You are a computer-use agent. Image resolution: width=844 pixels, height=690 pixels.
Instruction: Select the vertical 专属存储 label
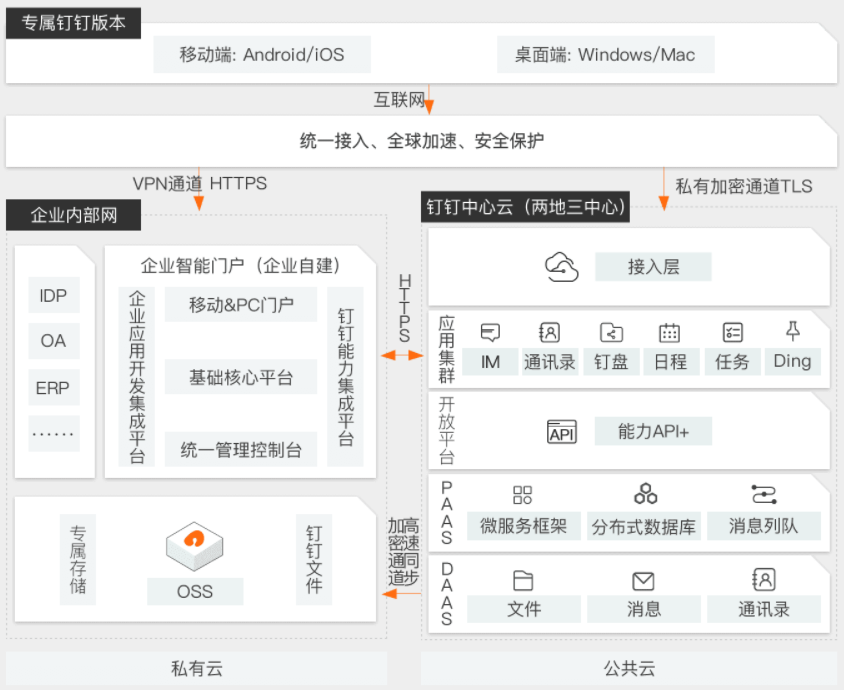pyautogui.click(x=78, y=560)
